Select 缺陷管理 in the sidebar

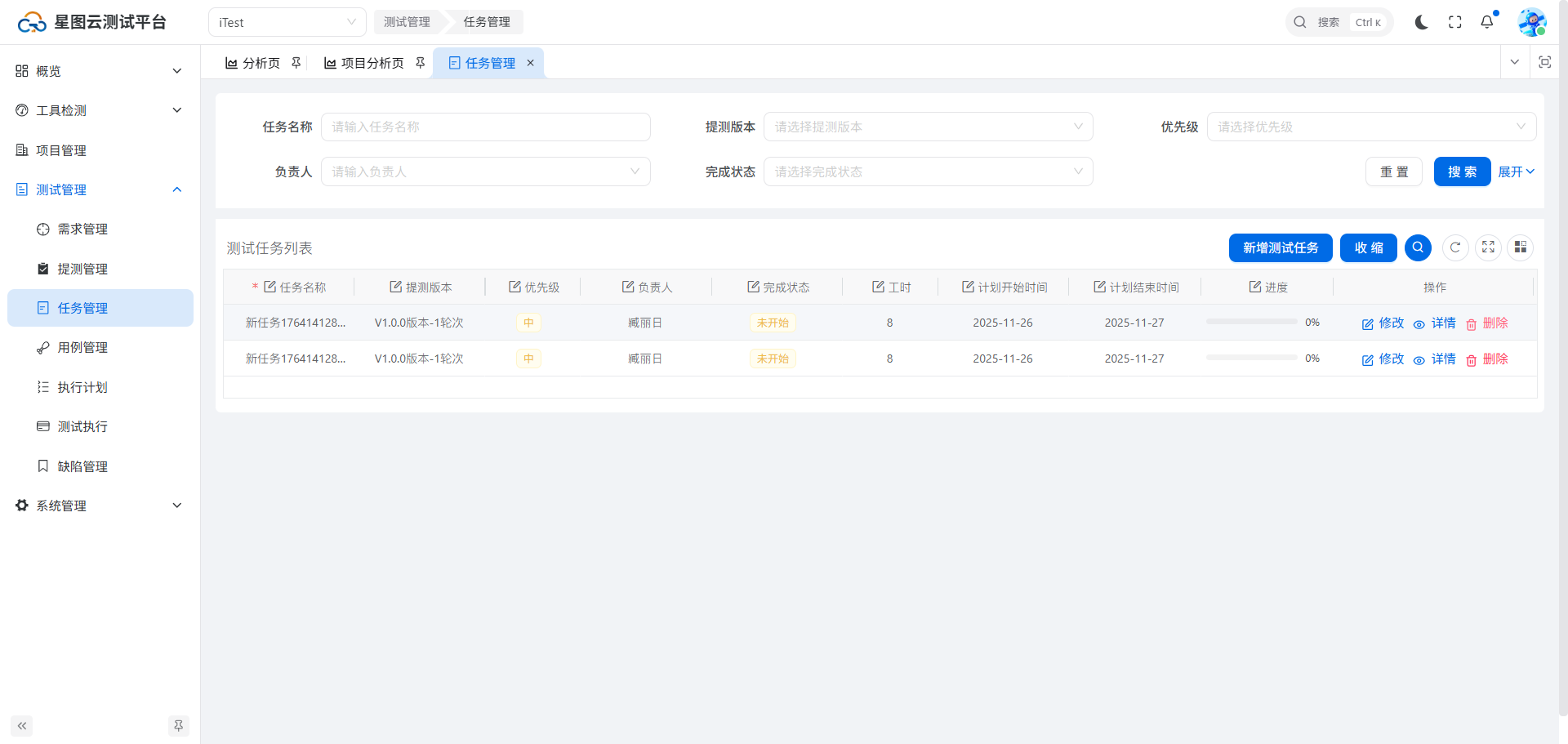point(82,466)
